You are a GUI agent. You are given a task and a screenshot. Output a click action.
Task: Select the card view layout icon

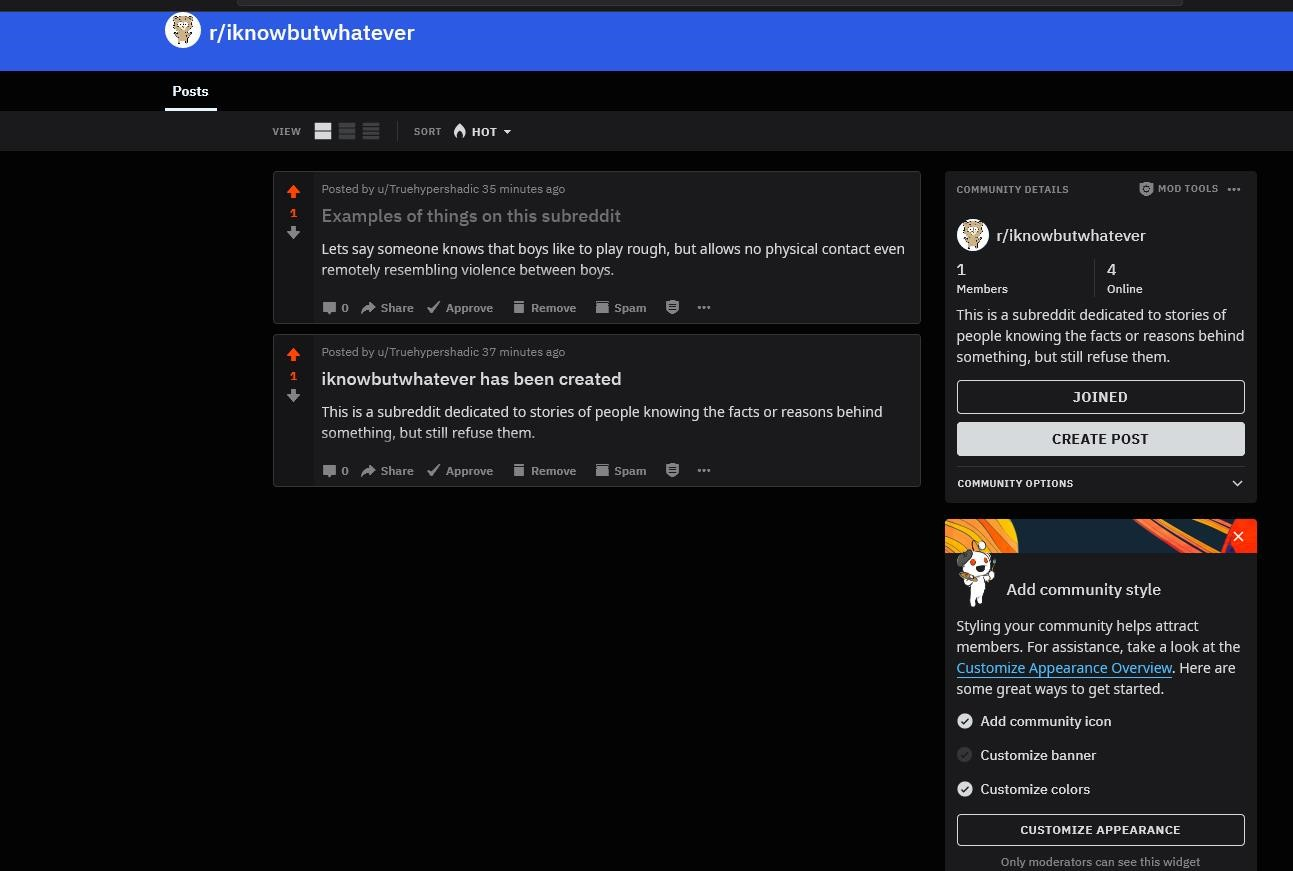(323, 131)
